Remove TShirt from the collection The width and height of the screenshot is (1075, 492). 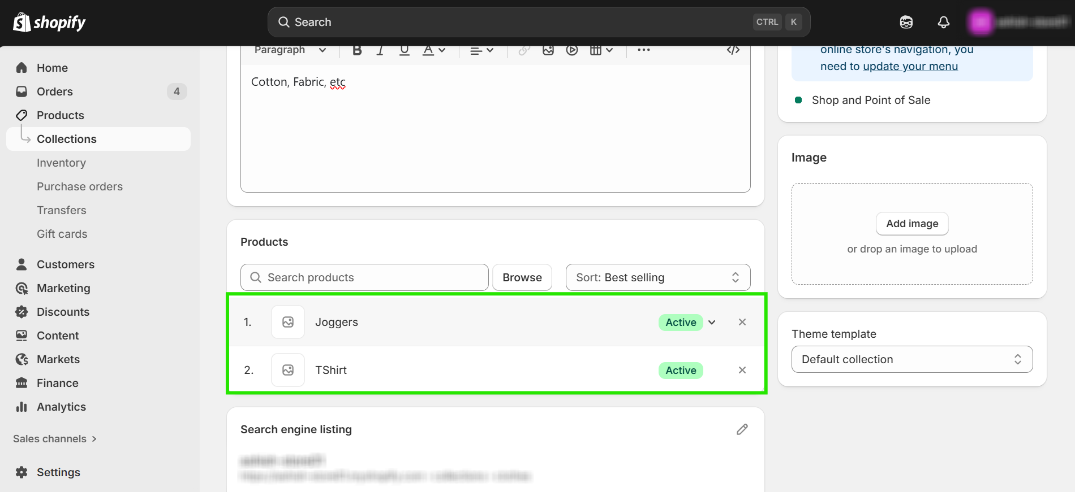[x=742, y=370]
